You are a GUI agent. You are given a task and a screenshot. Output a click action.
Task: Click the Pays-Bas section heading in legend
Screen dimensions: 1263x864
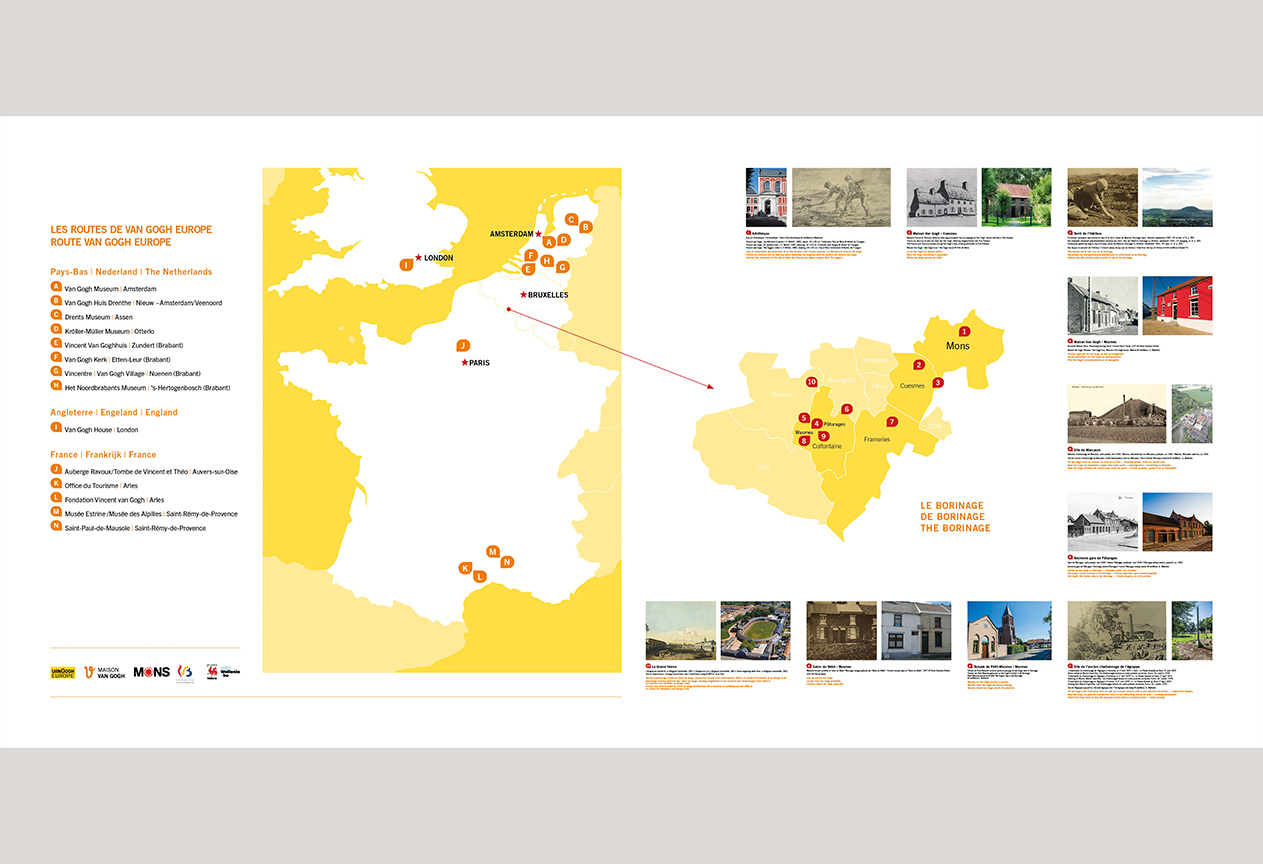coord(131,272)
